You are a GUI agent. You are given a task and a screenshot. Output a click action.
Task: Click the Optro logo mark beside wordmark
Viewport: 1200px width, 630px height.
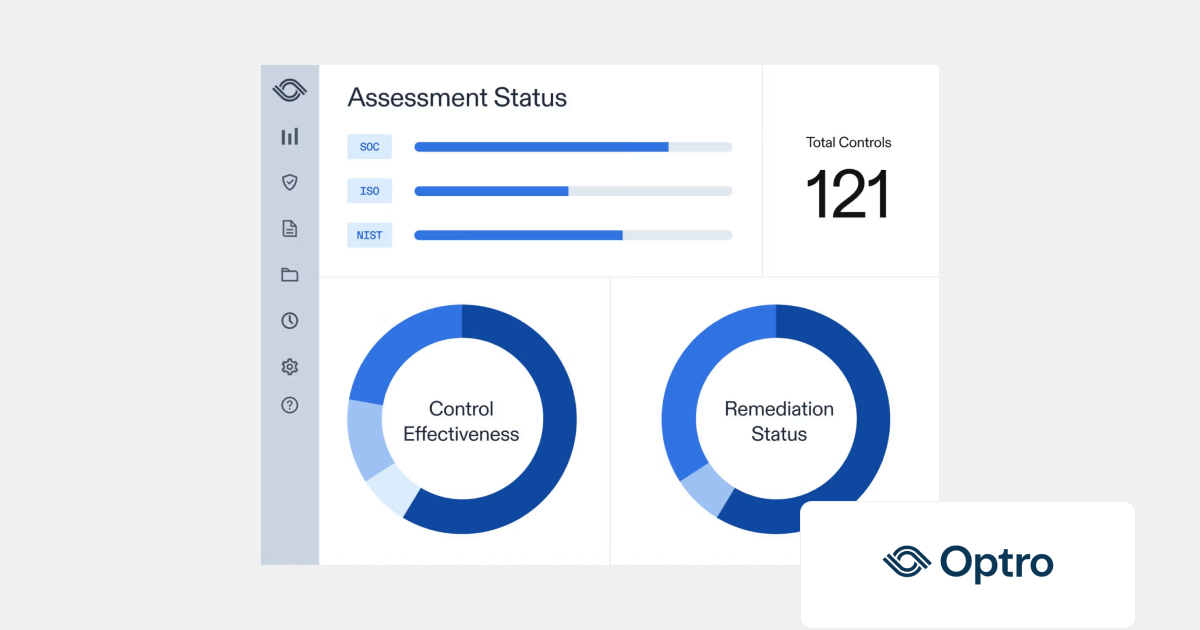click(907, 562)
